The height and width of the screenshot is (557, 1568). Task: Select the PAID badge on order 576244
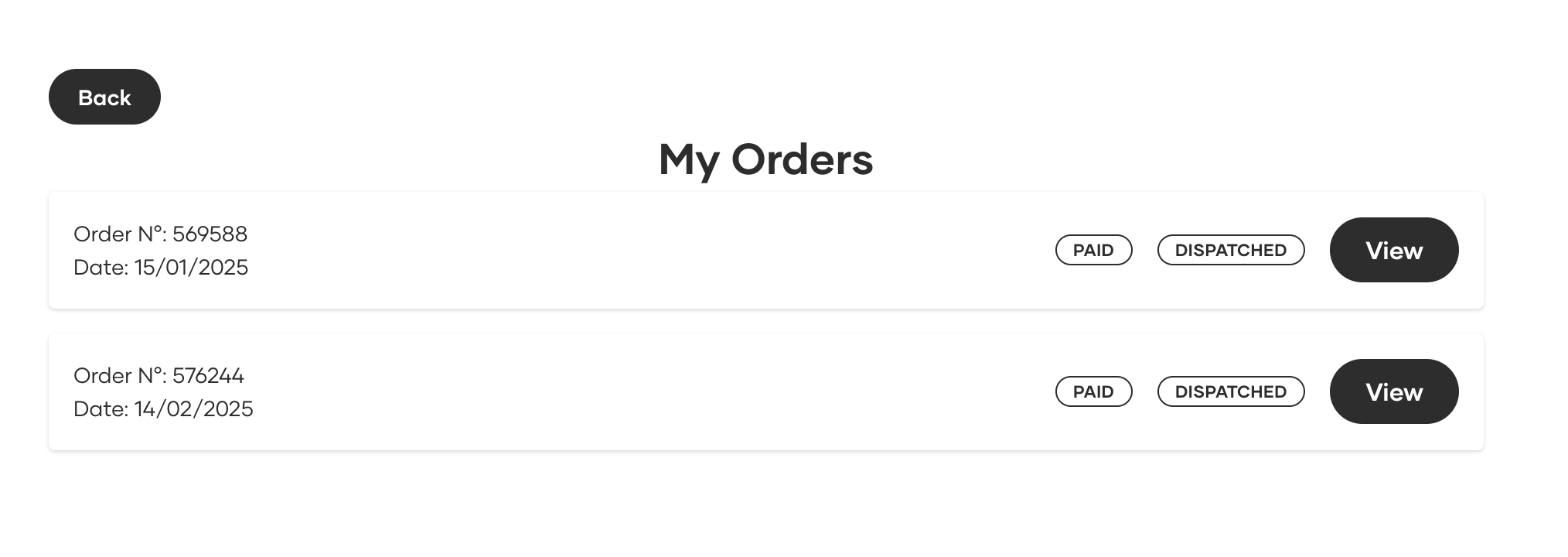click(x=1093, y=391)
